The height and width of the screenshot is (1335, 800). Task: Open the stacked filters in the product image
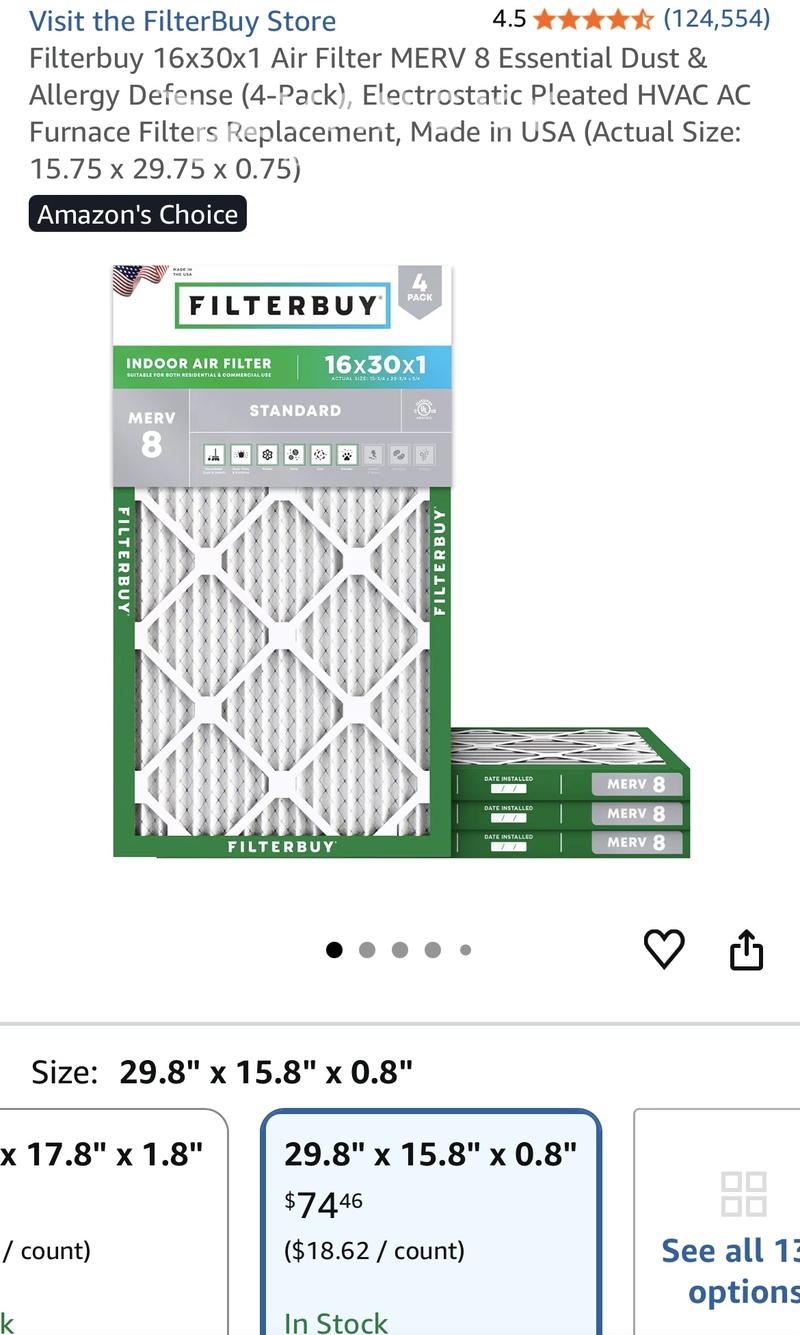click(571, 793)
